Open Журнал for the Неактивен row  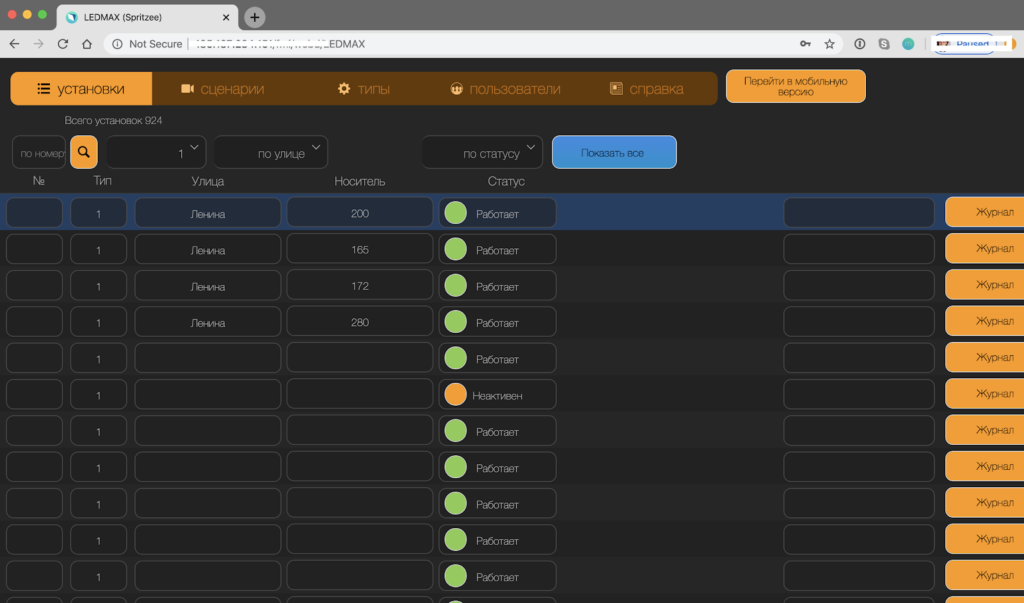985,393
